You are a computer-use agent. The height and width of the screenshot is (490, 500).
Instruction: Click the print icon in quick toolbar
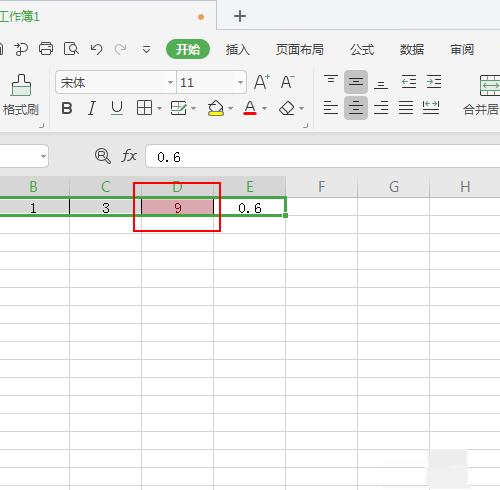click(x=46, y=49)
